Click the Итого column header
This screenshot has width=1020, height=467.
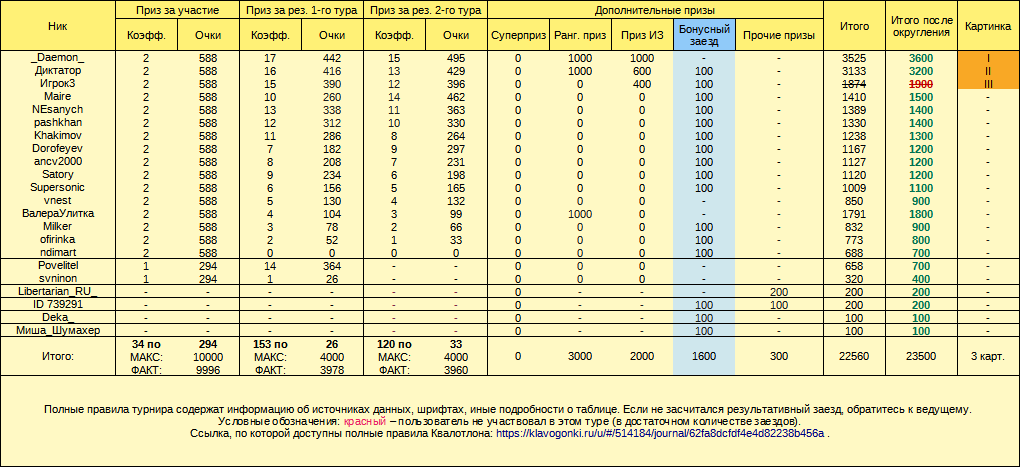coord(854,26)
